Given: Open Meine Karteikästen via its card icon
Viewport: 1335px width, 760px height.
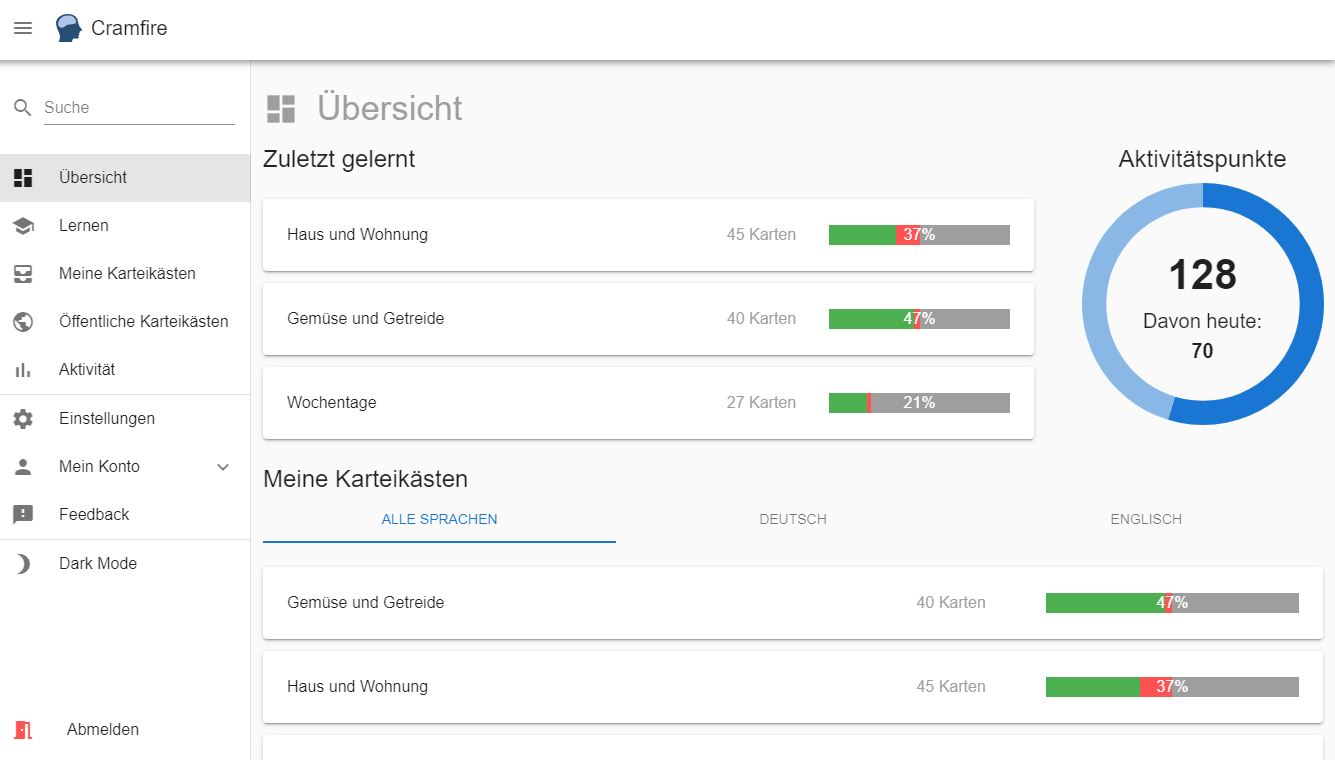Looking at the screenshot, I should point(22,273).
